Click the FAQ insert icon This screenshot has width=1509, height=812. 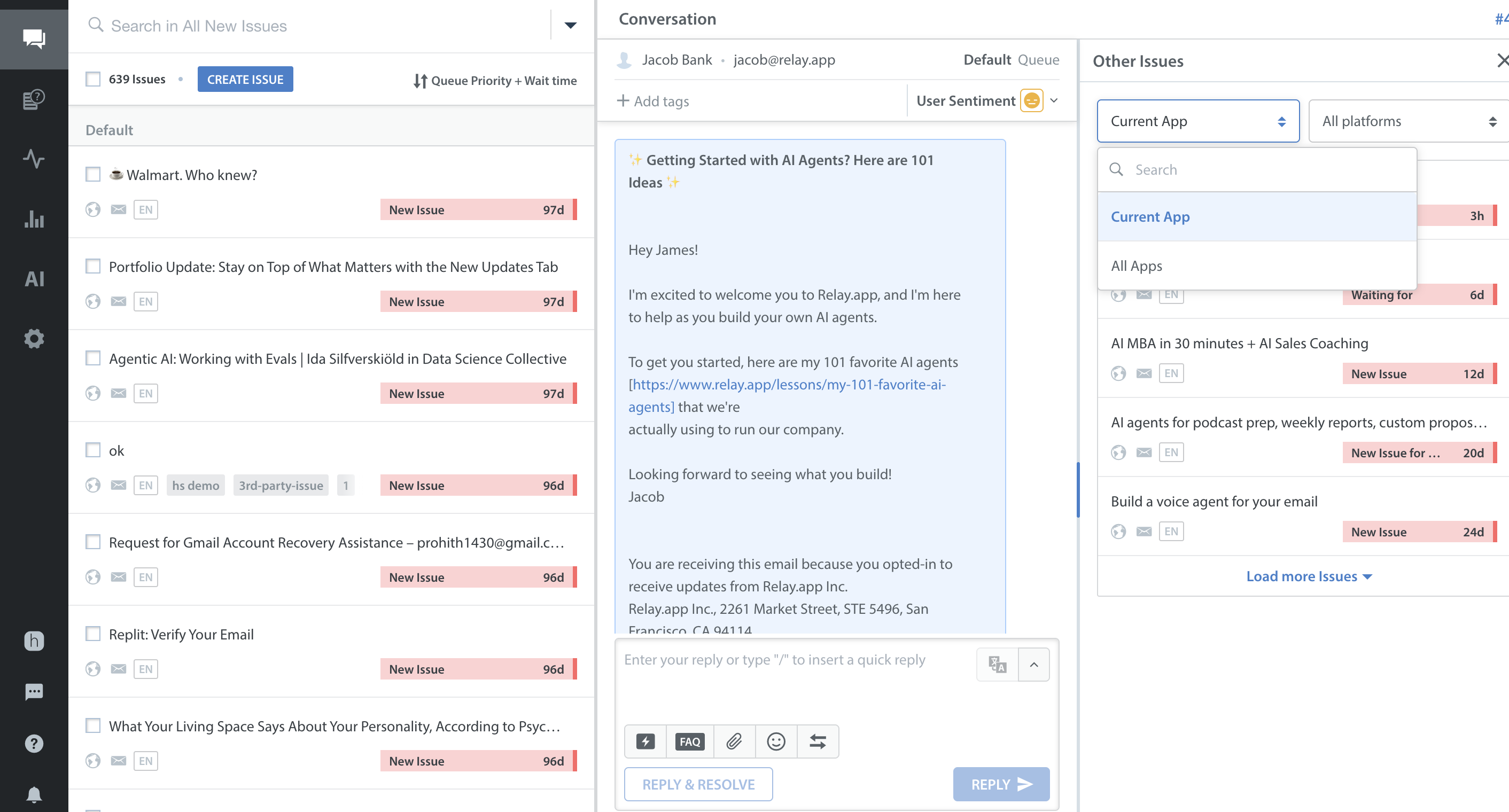click(689, 741)
